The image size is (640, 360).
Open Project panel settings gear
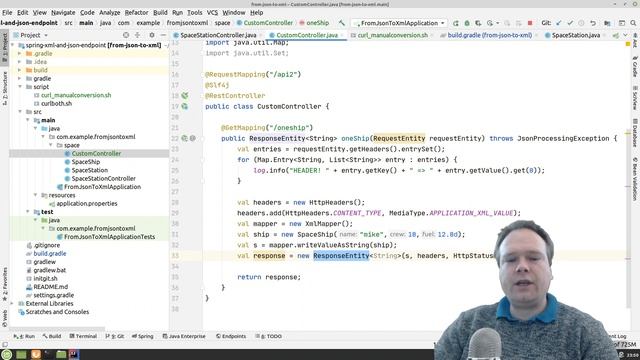point(152,35)
